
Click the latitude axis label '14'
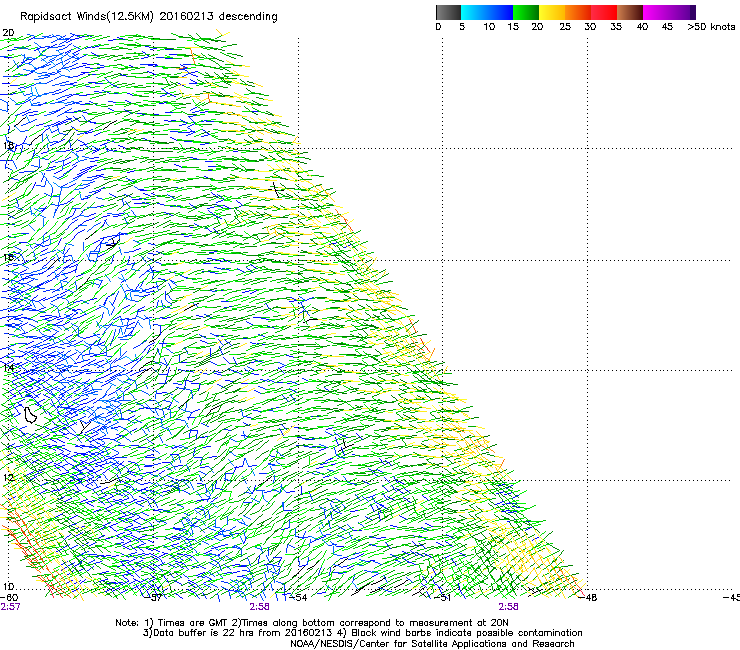[8, 367]
